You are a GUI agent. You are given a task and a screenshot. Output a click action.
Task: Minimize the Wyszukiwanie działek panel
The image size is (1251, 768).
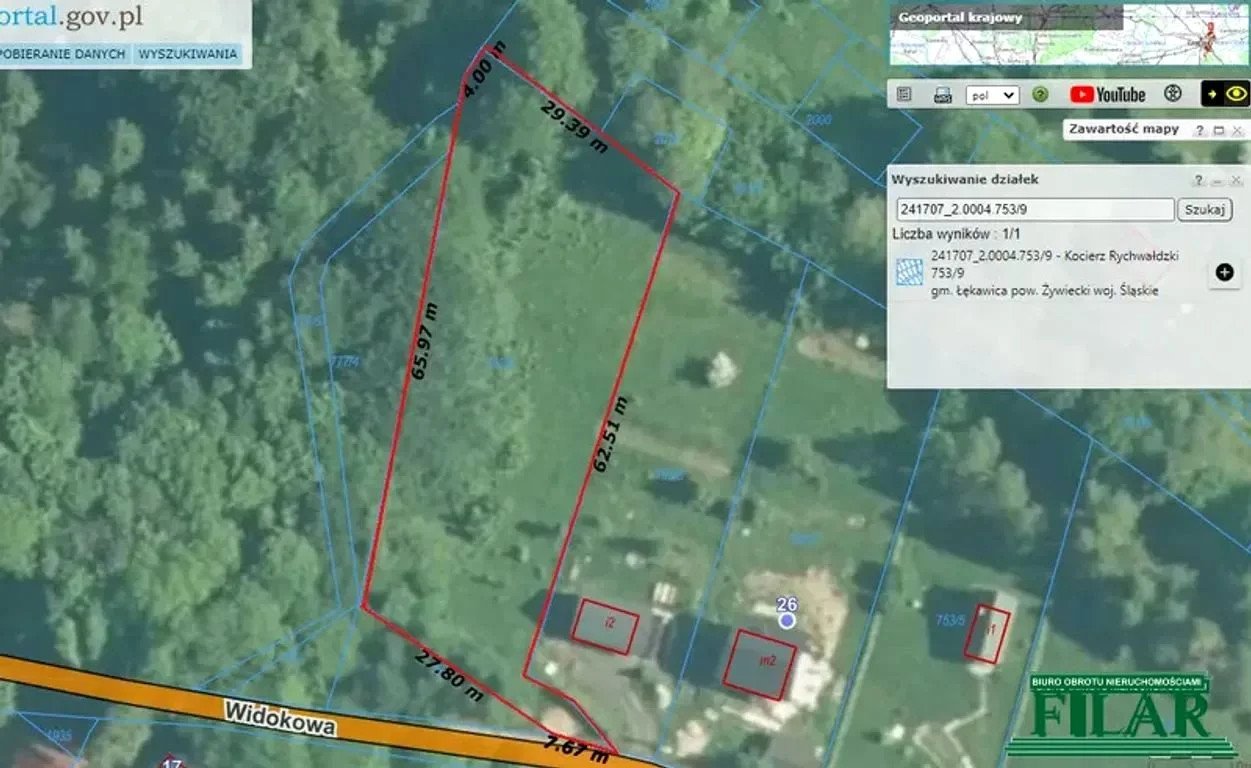click(1217, 180)
